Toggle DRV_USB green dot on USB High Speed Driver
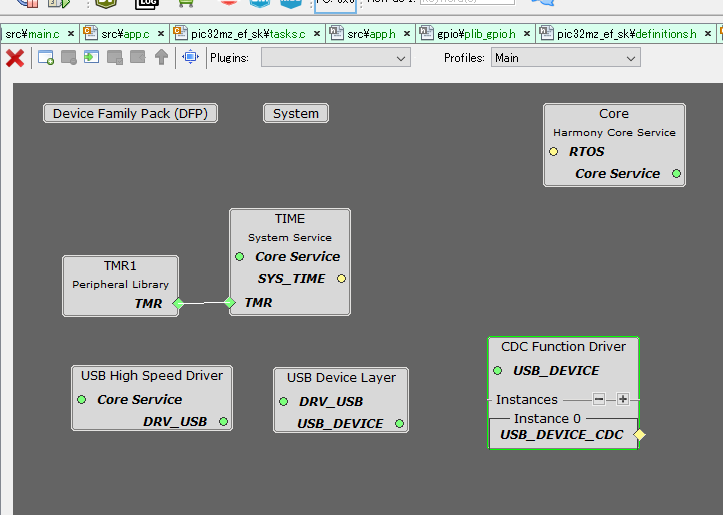This screenshot has height=515, width=723. coord(223,422)
